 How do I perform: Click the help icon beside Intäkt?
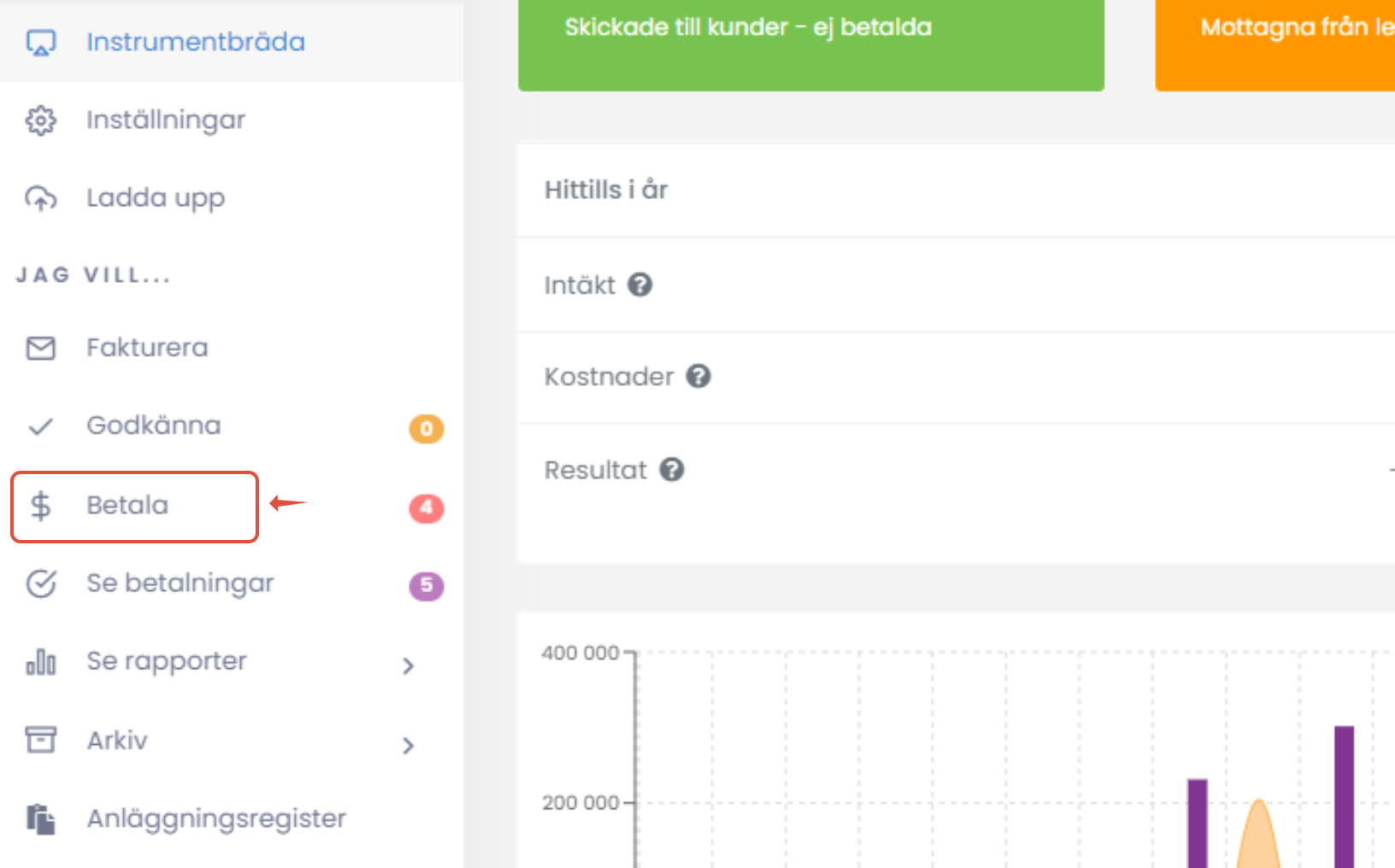point(640,284)
